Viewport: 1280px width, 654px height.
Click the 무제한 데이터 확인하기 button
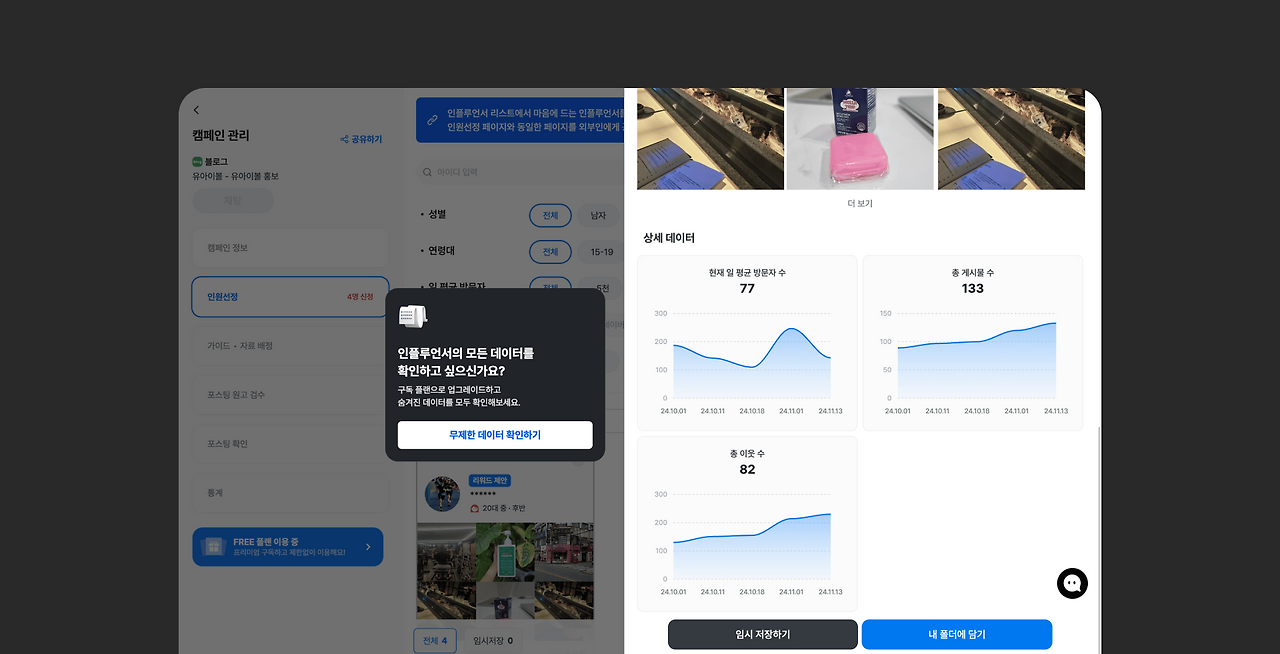coord(495,435)
